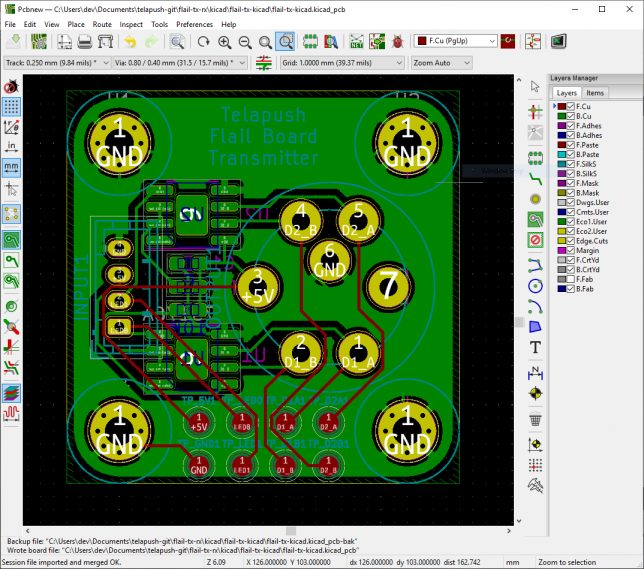This screenshot has width=644, height=569.
Task: Select the Route tracks tool
Action: coord(535,179)
